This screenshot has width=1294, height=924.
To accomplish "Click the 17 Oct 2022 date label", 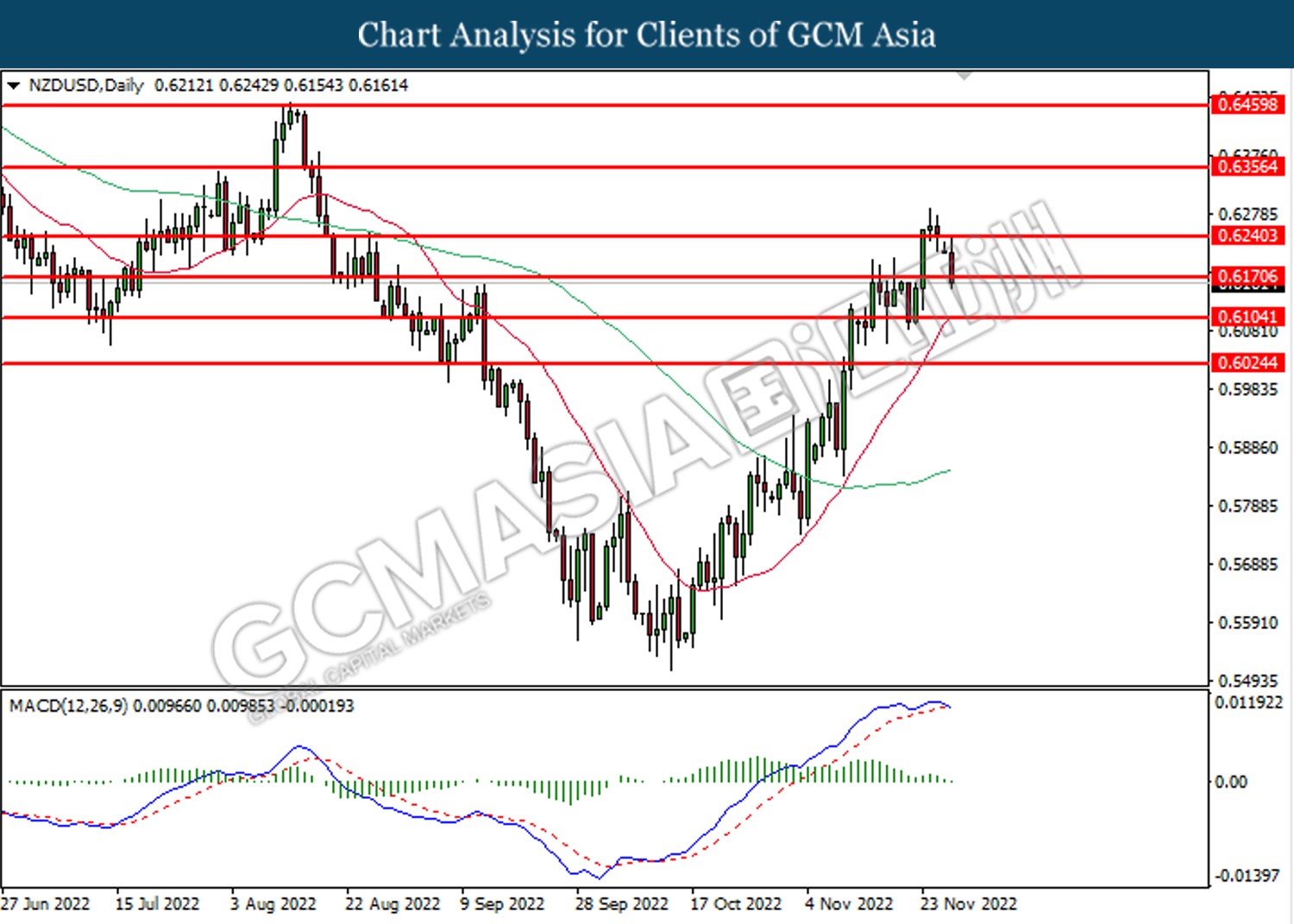I will [x=736, y=903].
